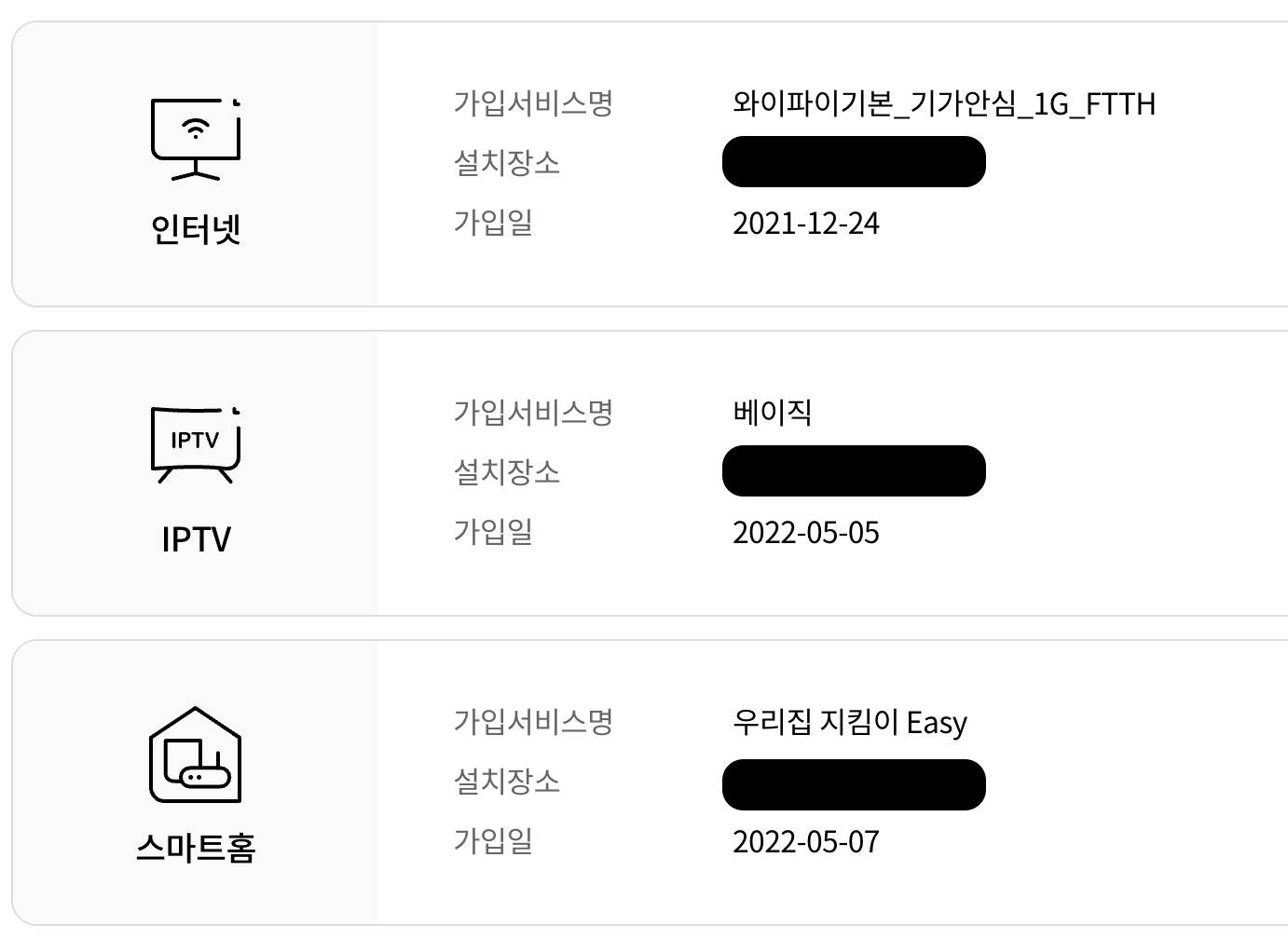
Task: Click the redacted smart home installation address
Action: 854,784
